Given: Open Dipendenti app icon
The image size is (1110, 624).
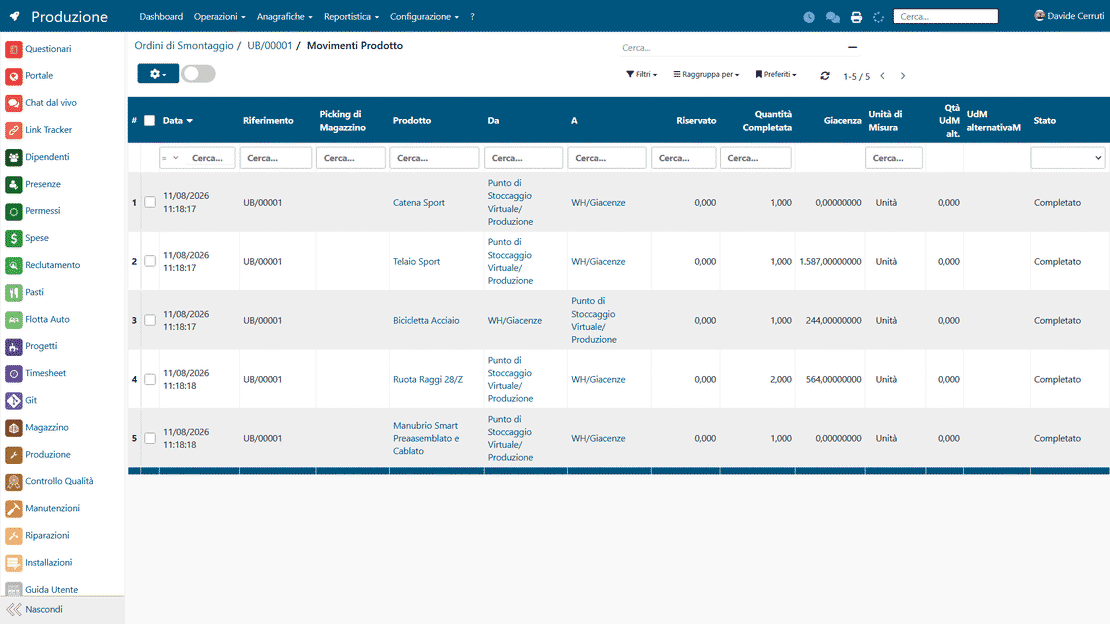Looking at the screenshot, I should 13,157.
